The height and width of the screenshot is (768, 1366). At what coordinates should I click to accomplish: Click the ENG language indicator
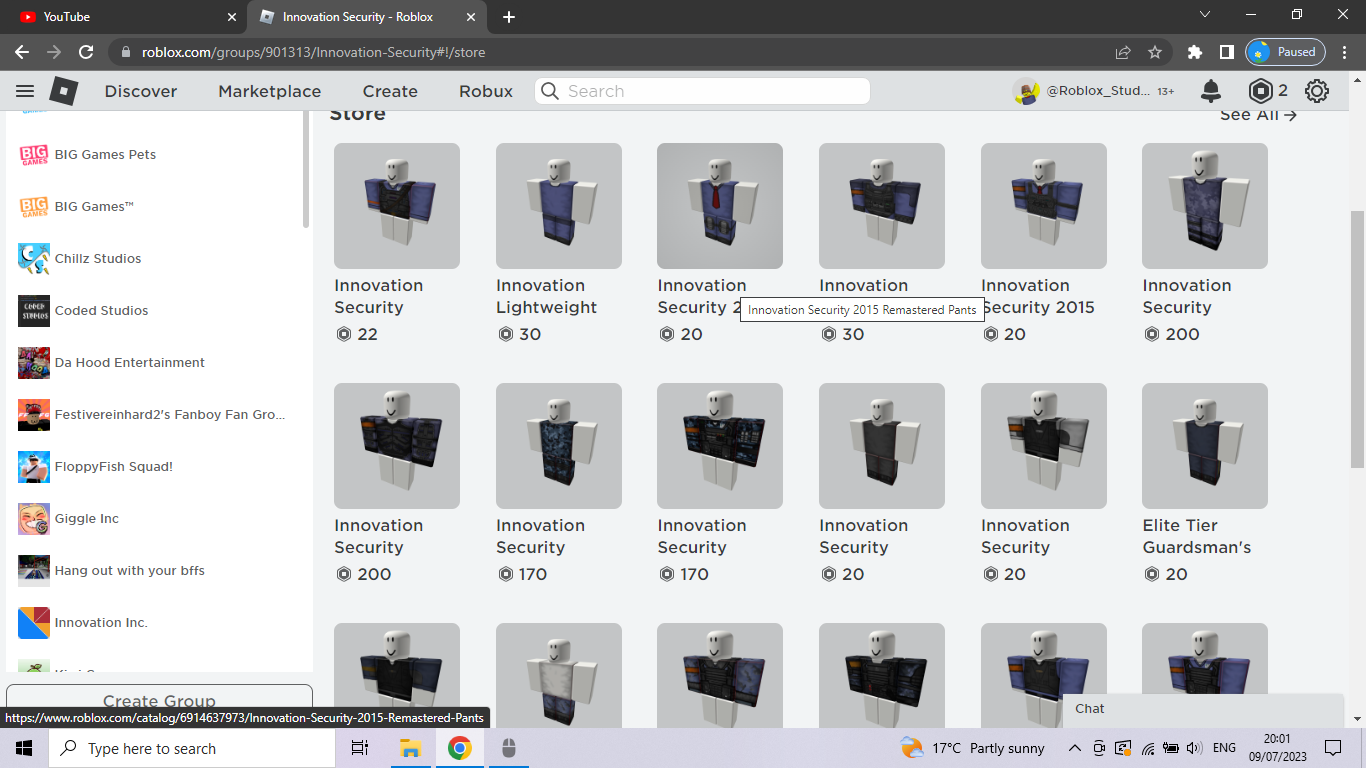tap(1224, 748)
